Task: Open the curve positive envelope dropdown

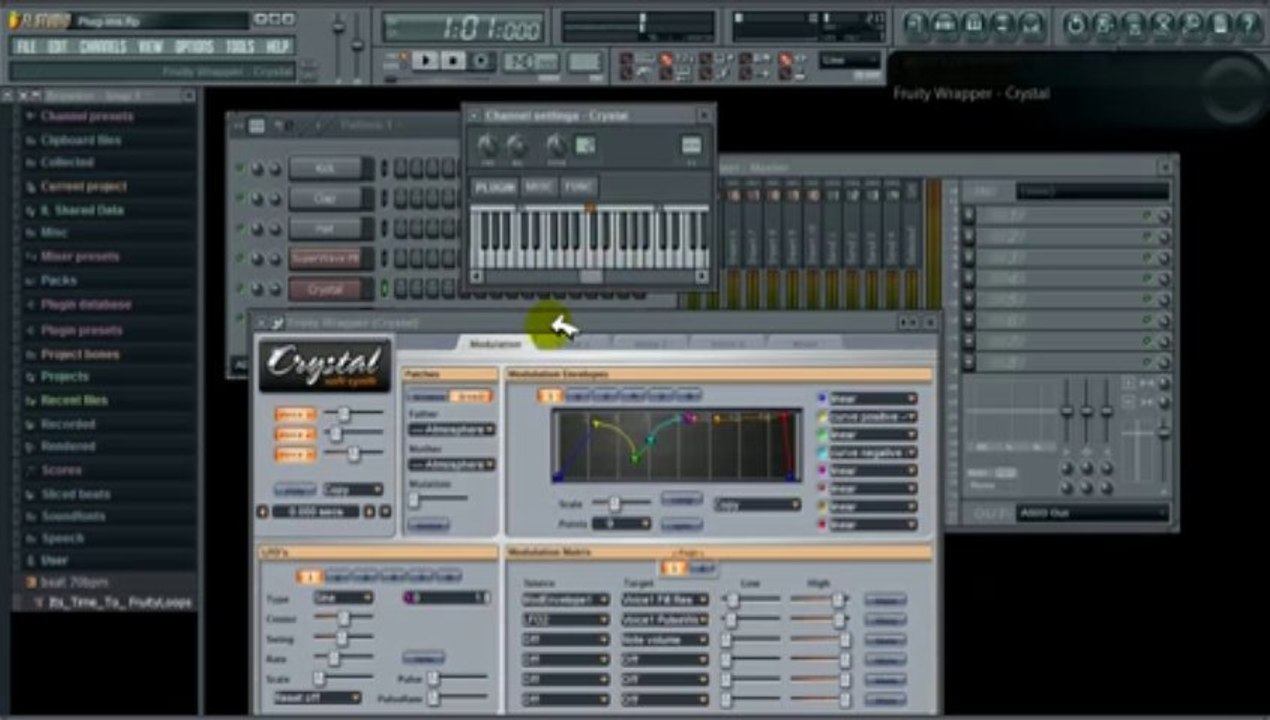Action: click(x=874, y=416)
